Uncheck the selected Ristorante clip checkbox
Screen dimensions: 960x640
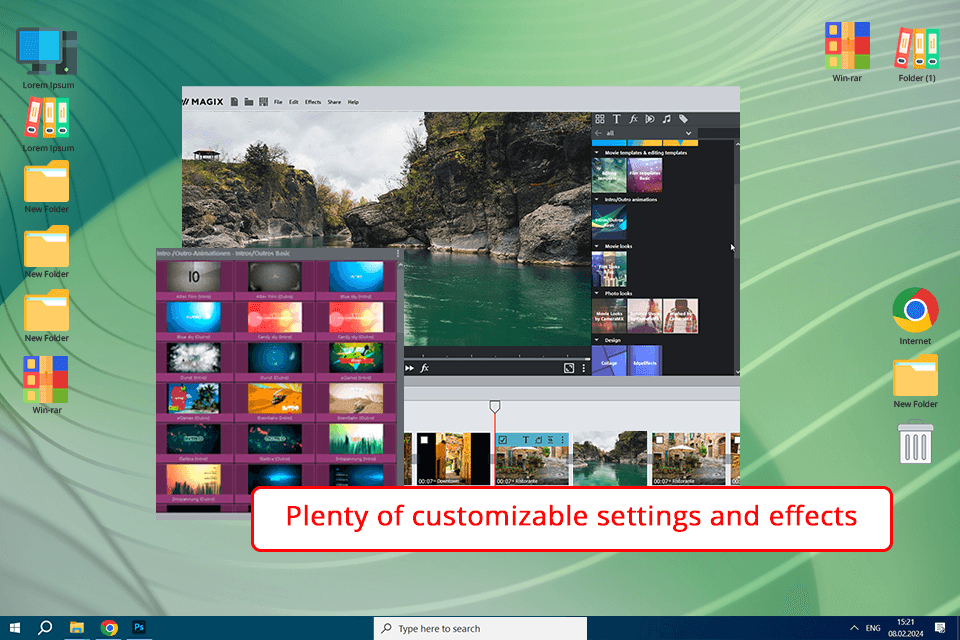pos(503,440)
